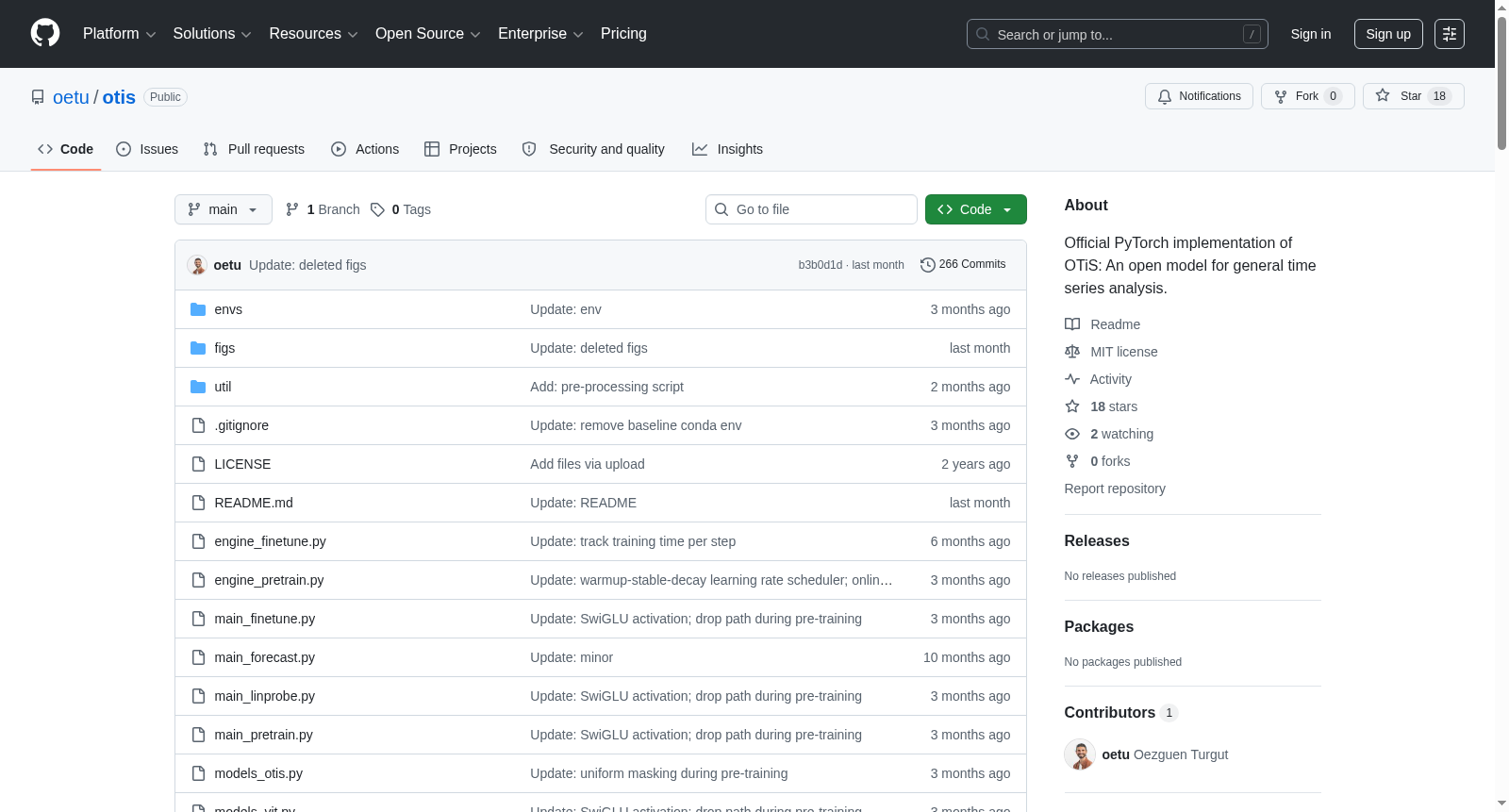Click the forks icon in About
Screen dimensions: 1509x812
coord(1072,461)
